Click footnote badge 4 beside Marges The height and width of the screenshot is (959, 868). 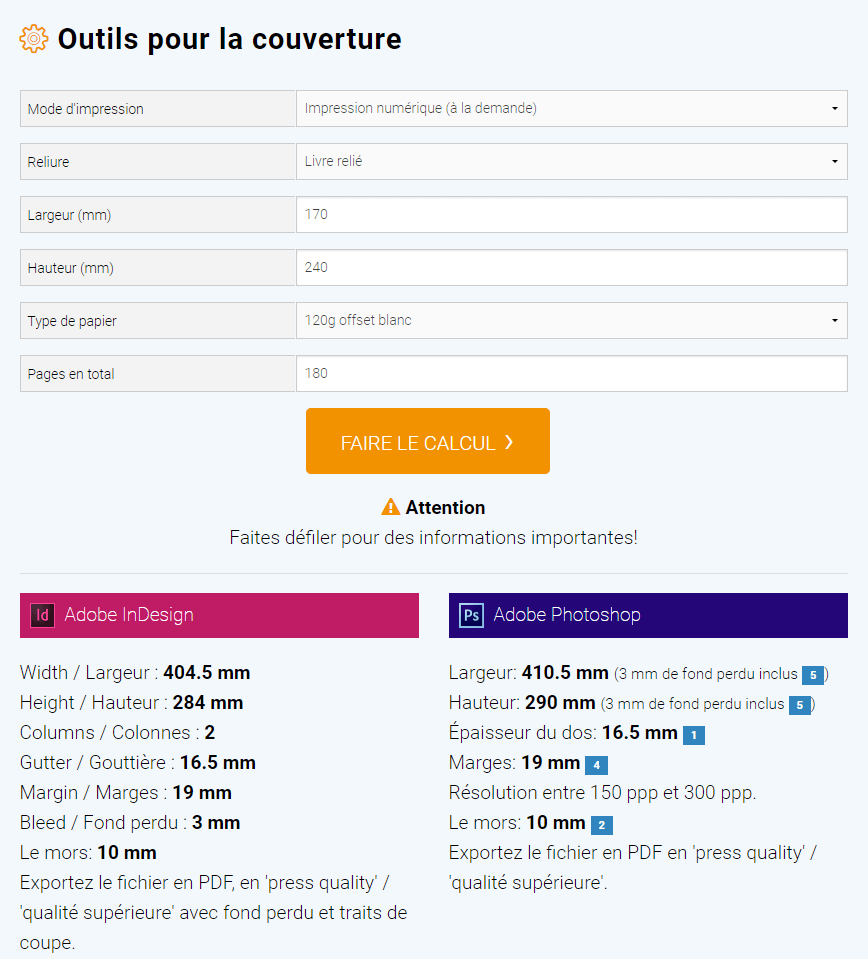click(x=596, y=765)
